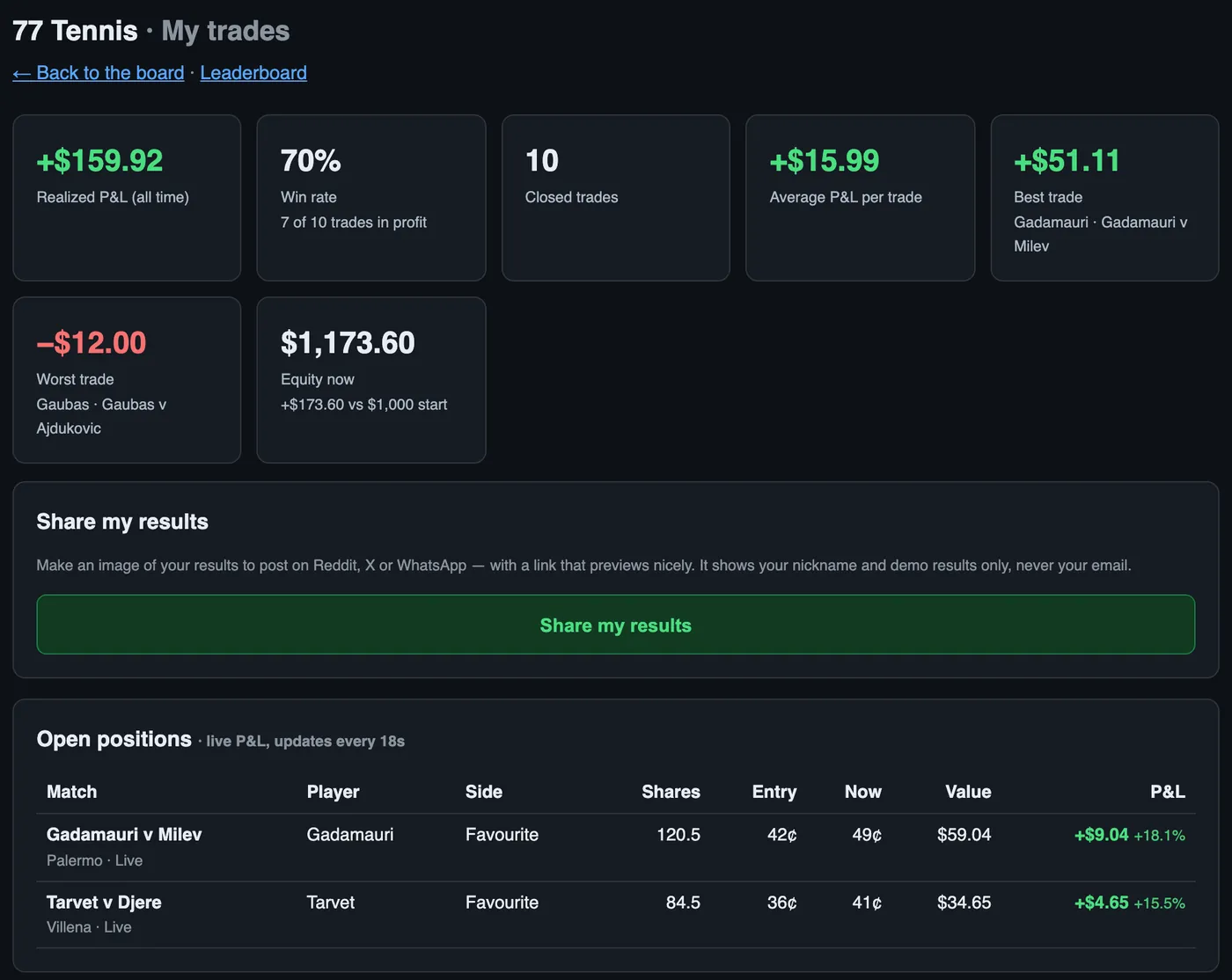Click the '41¢' current price cell

[x=867, y=902]
